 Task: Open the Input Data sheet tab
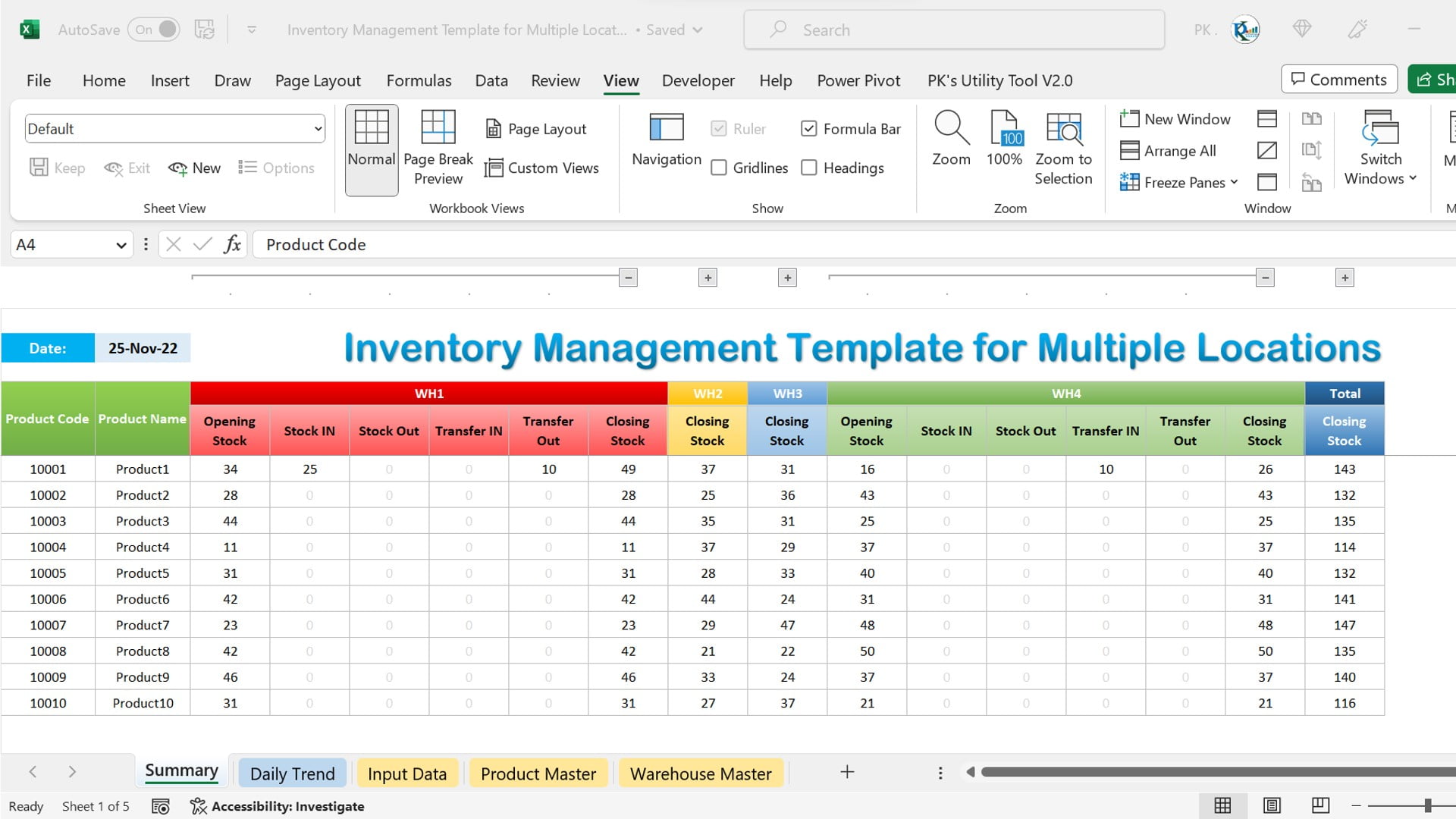point(407,773)
